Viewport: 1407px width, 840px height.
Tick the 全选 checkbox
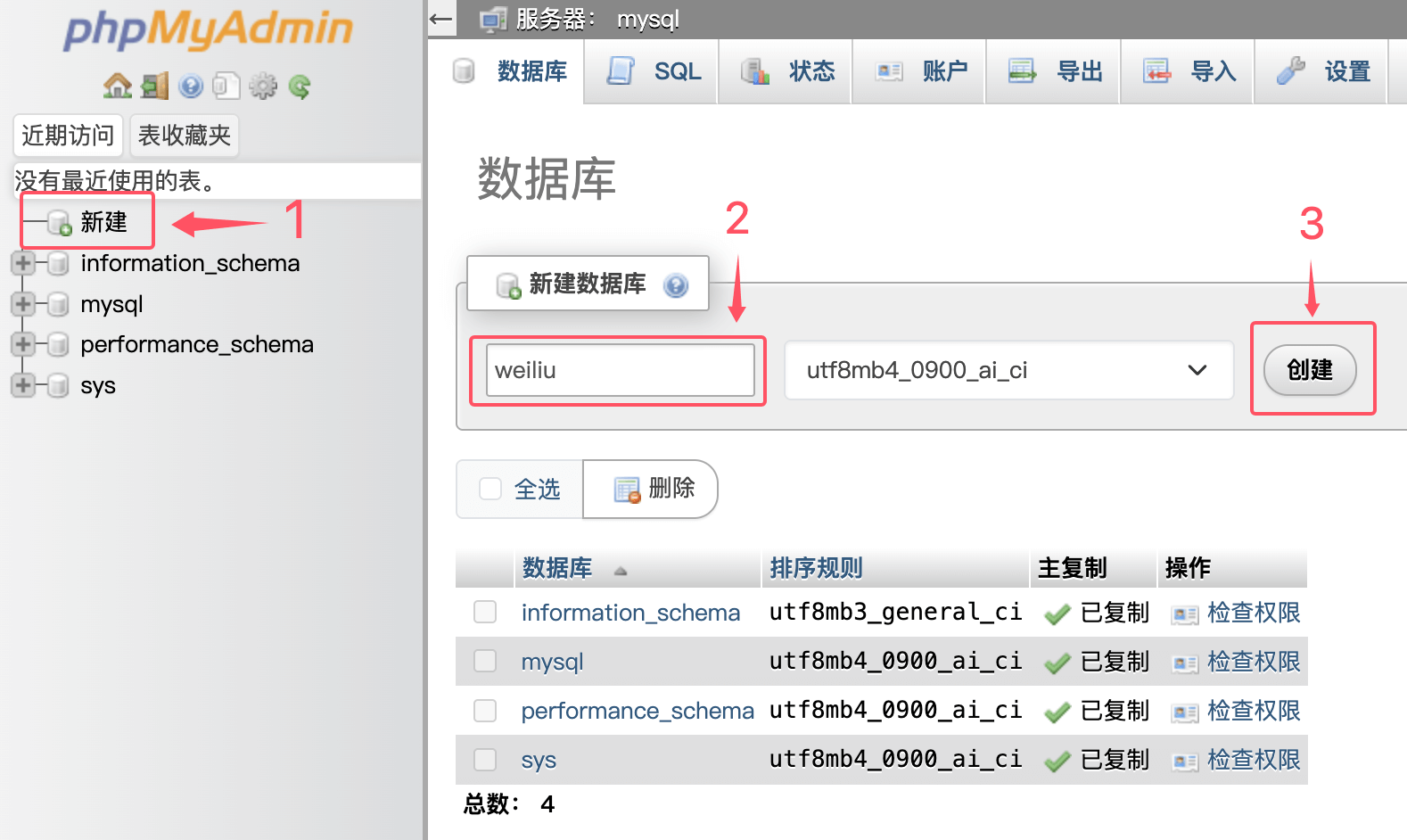coord(490,489)
